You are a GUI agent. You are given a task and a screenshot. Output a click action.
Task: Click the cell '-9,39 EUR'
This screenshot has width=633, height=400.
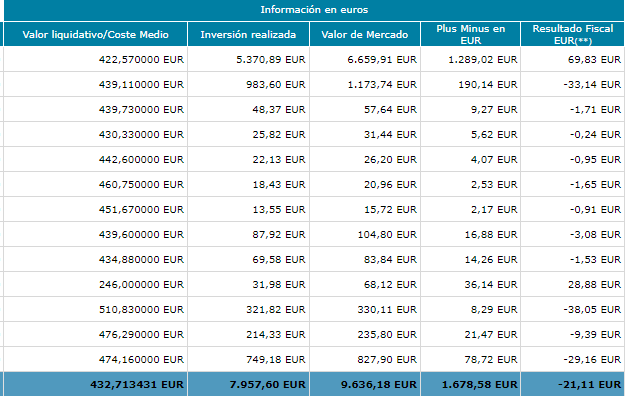coord(572,335)
